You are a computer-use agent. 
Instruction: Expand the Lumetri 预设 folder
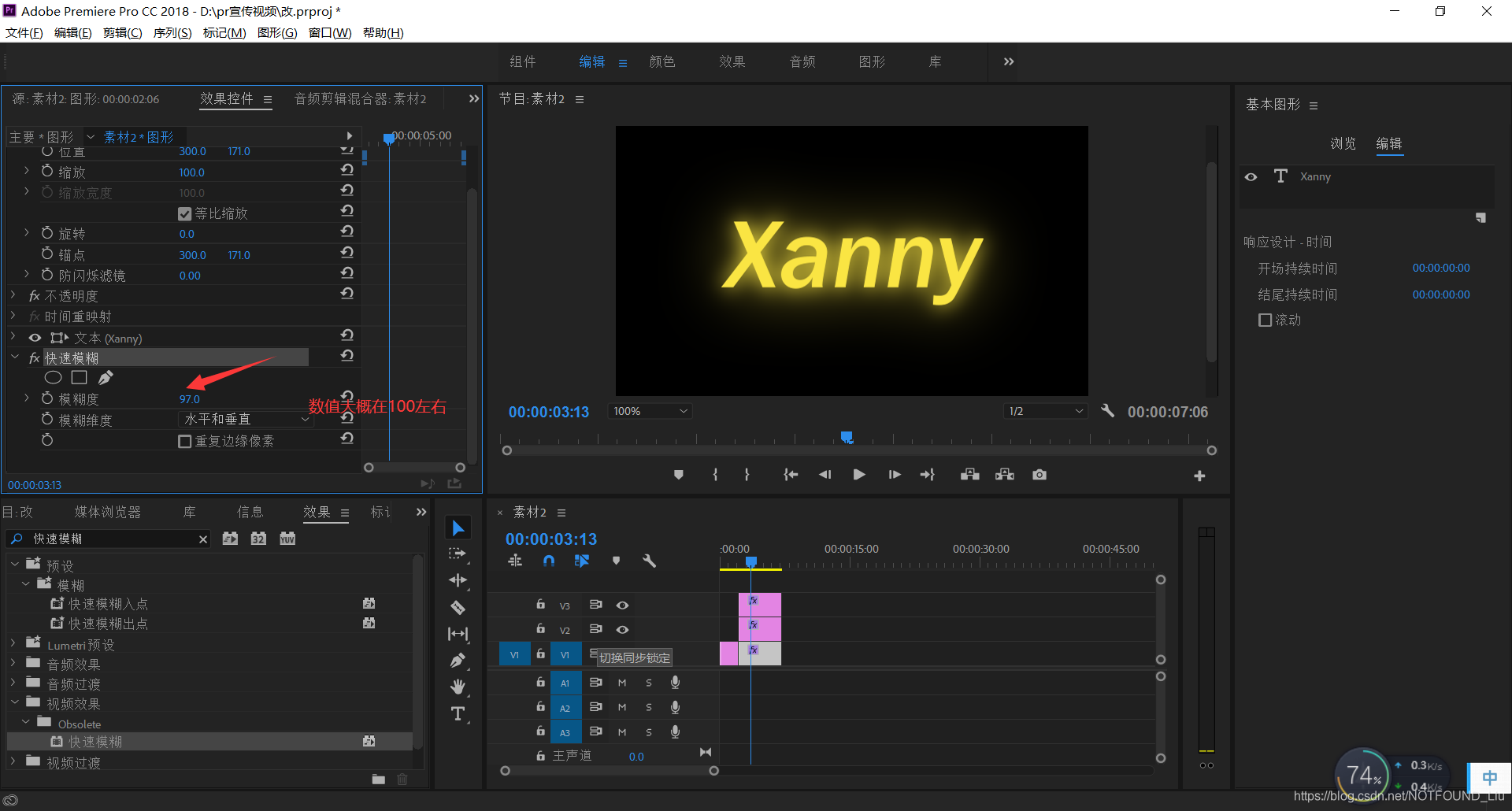tap(13, 643)
